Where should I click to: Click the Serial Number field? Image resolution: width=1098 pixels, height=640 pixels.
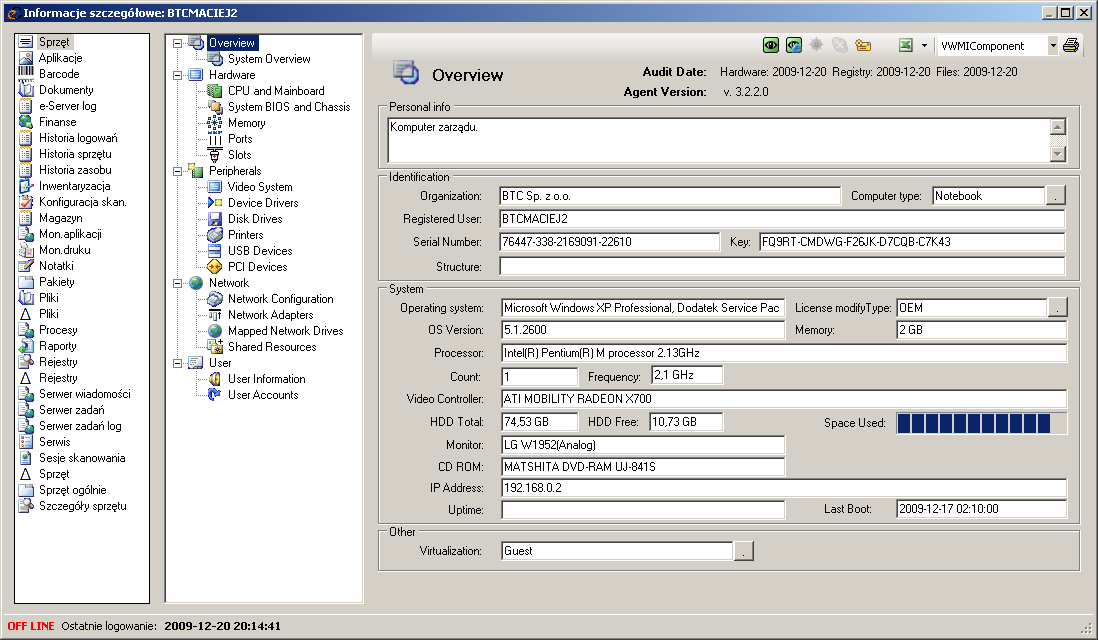click(x=609, y=242)
